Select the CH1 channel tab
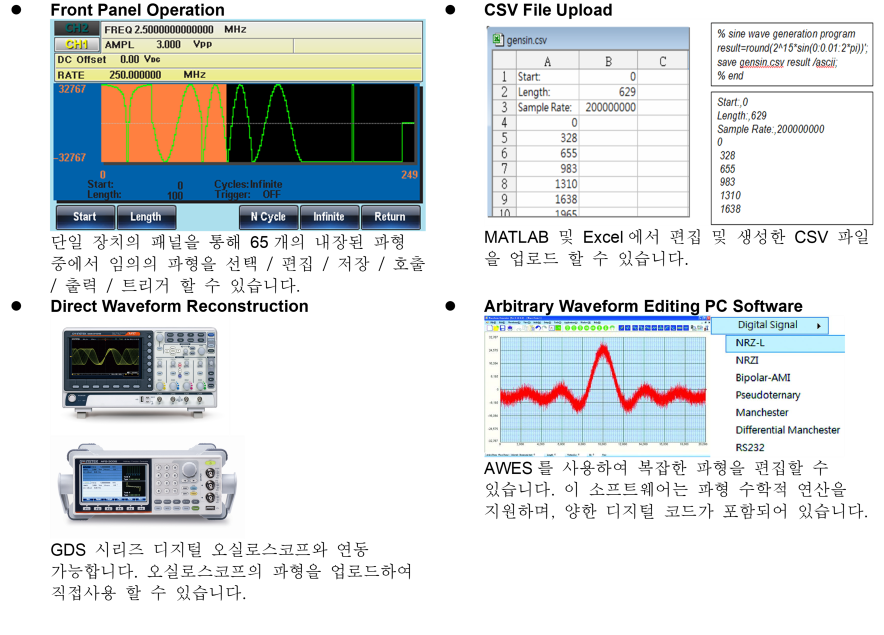This screenshot has height=635, width=884. coord(77,44)
